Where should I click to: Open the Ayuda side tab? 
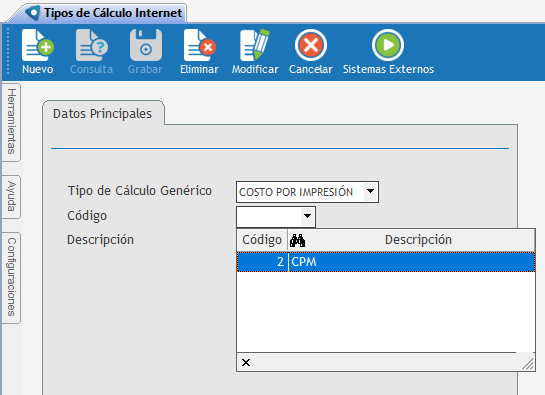tap(11, 197)
